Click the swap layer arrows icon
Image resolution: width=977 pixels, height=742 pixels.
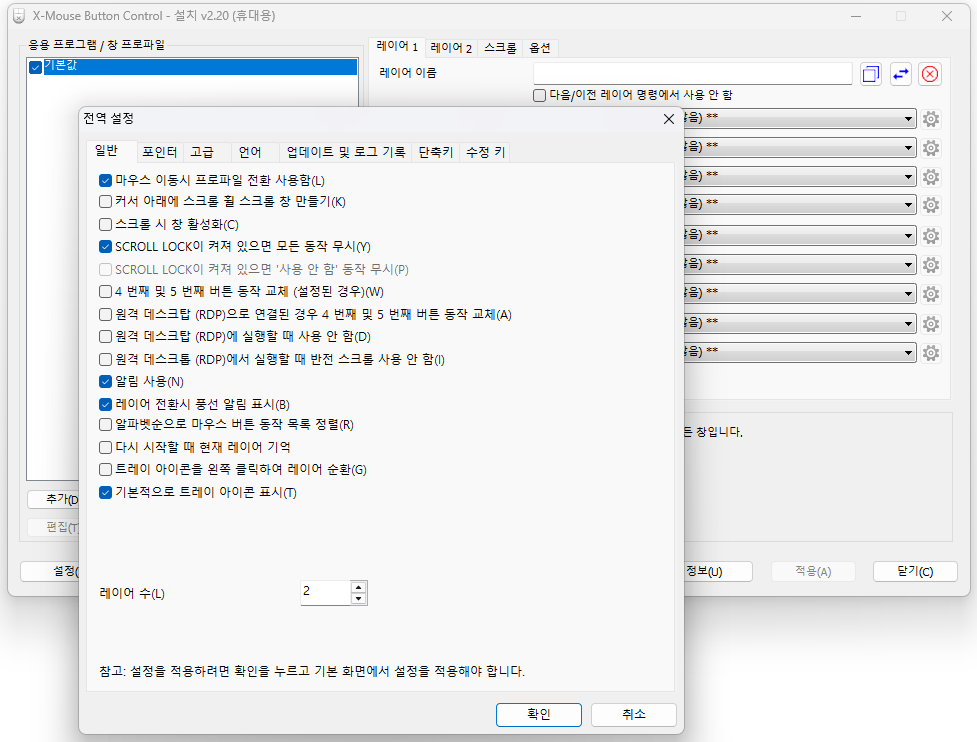click(x=900, y=74)
